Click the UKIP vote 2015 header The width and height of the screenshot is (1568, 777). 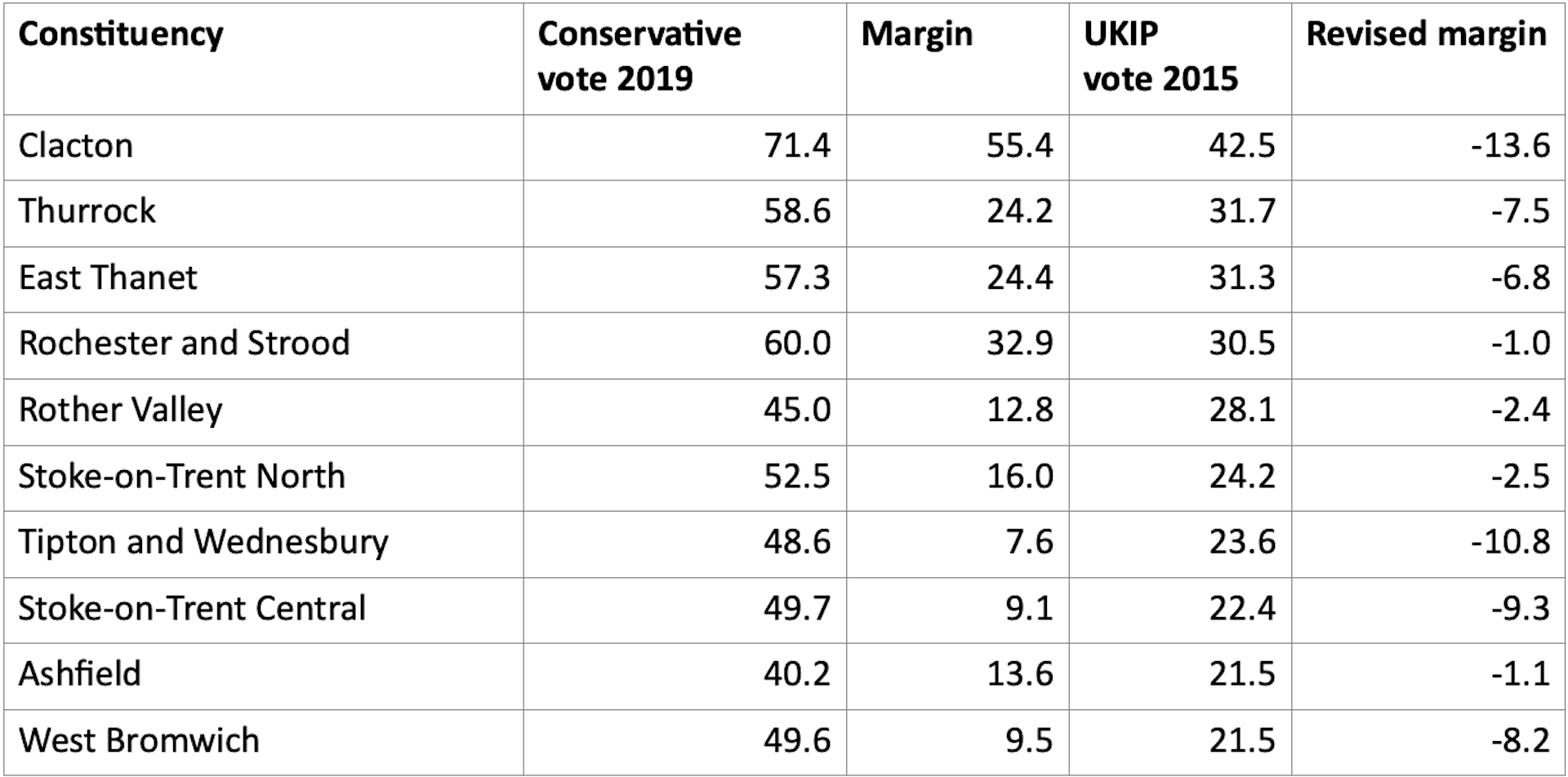[1160, 56]
